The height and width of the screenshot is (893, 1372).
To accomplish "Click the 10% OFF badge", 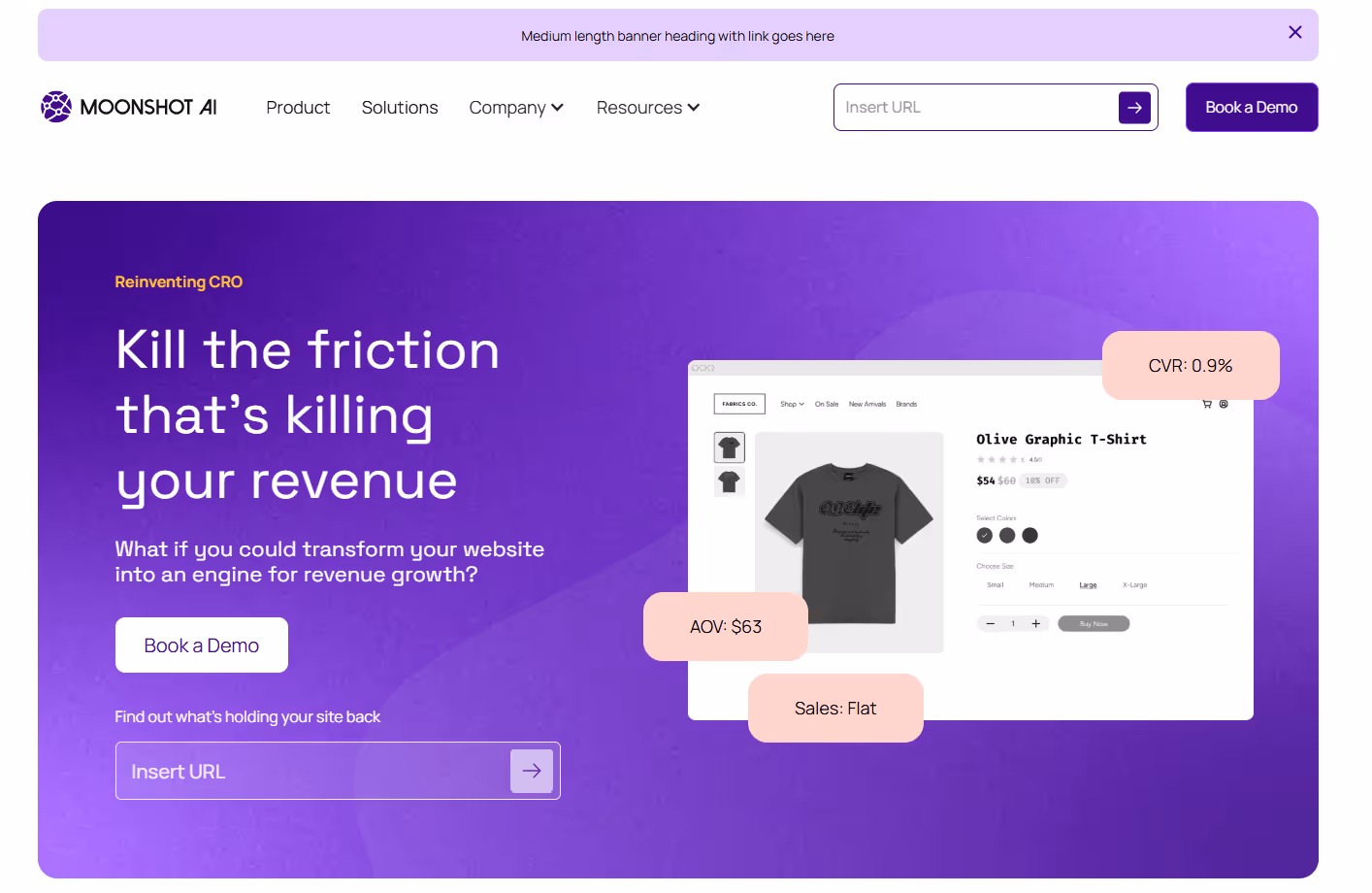I will 1043,480.
